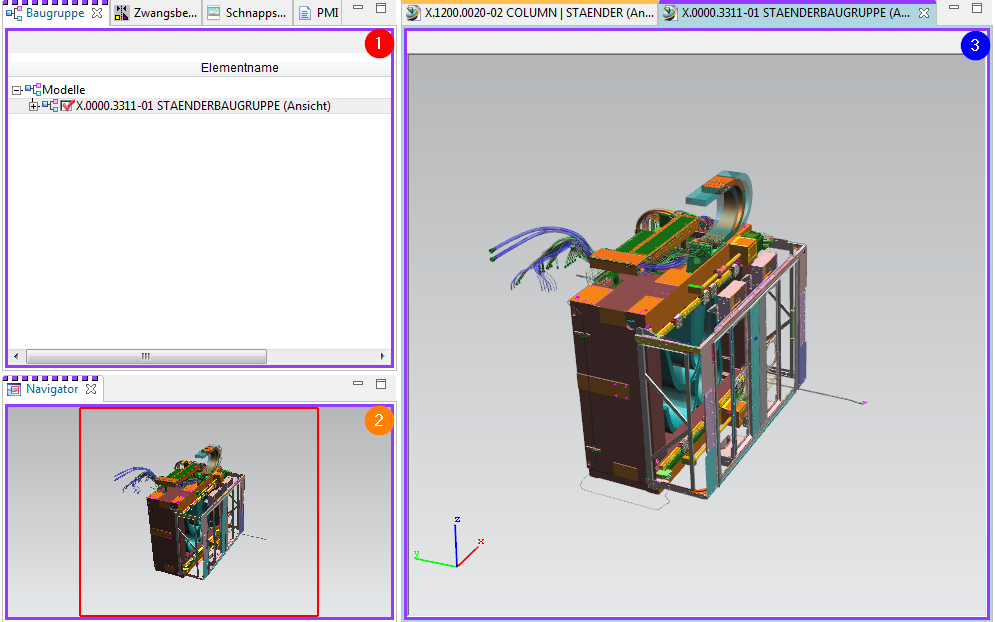Click the Navigator tab icon
The height and width of the screenshot is (622, 995).
14,389
